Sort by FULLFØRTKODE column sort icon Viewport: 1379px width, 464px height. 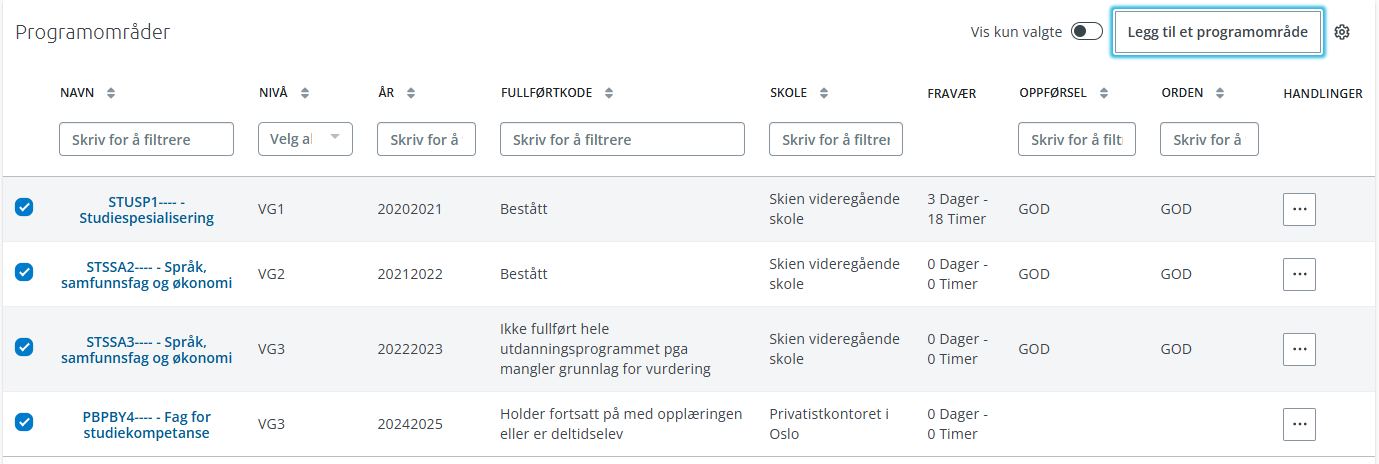[x=609, y=93]
